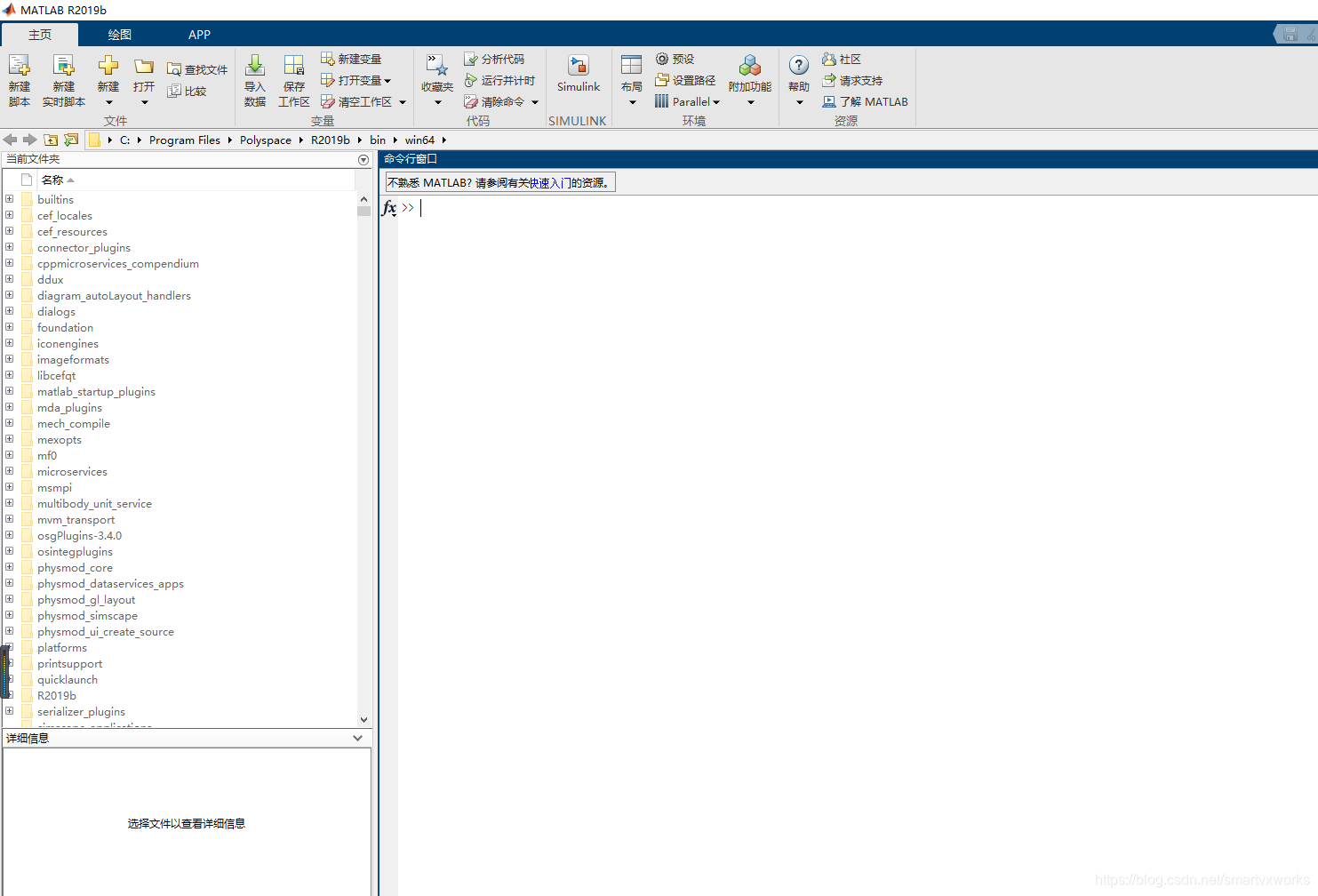Click the 导入数据 (Import Data) icon

pos(255,66)
